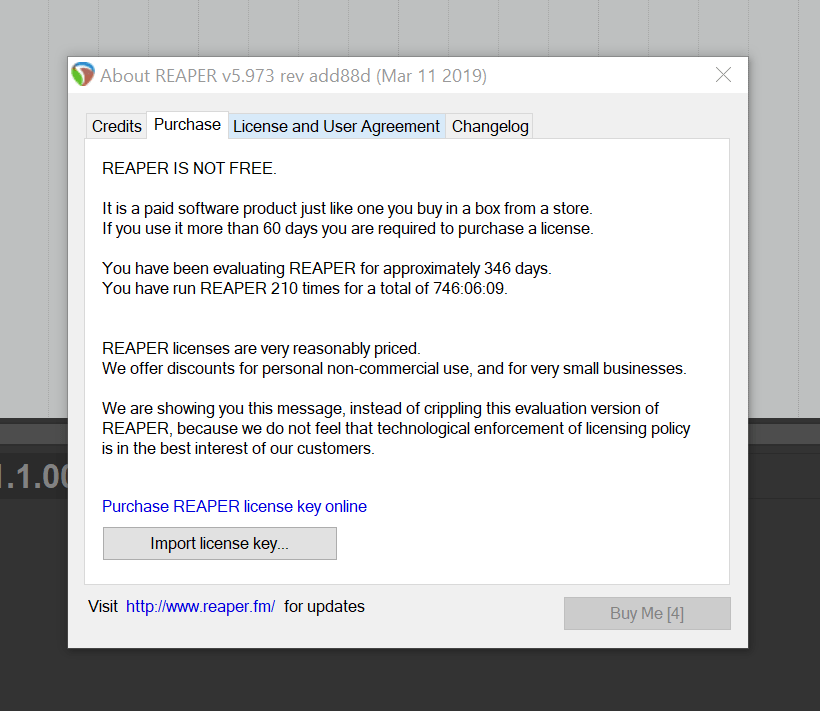Open Purchase REAPER license key online link
The width and height of the screenshot is (820, 711).
coord(234,506)
